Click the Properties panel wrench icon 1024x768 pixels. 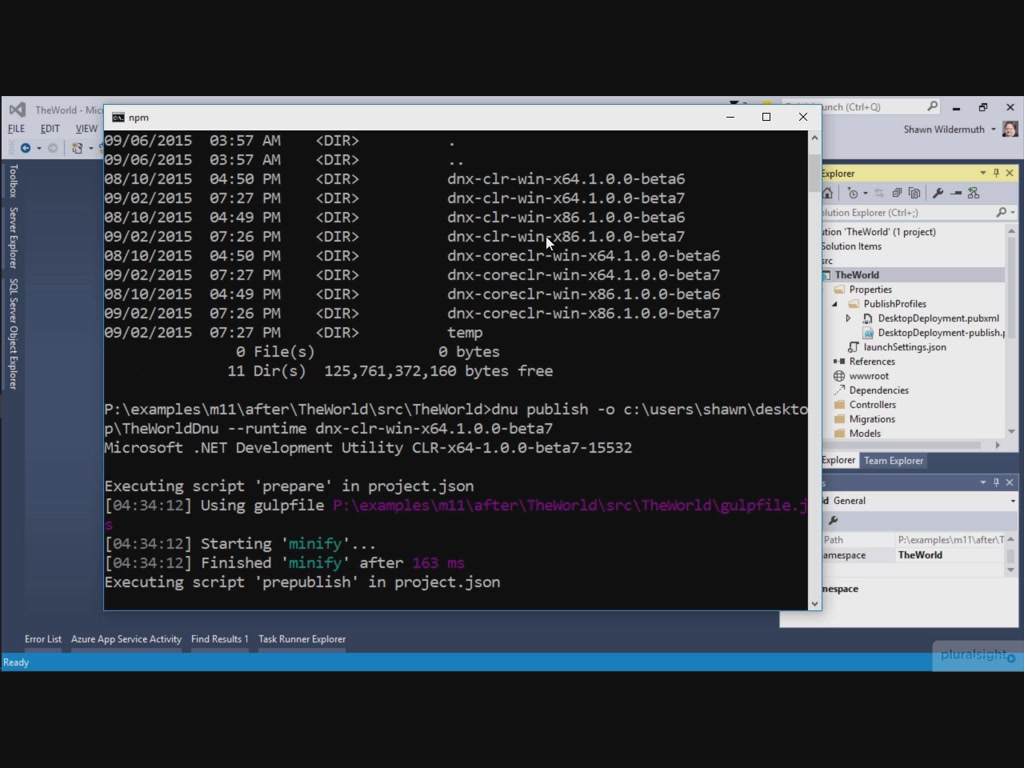833,520
